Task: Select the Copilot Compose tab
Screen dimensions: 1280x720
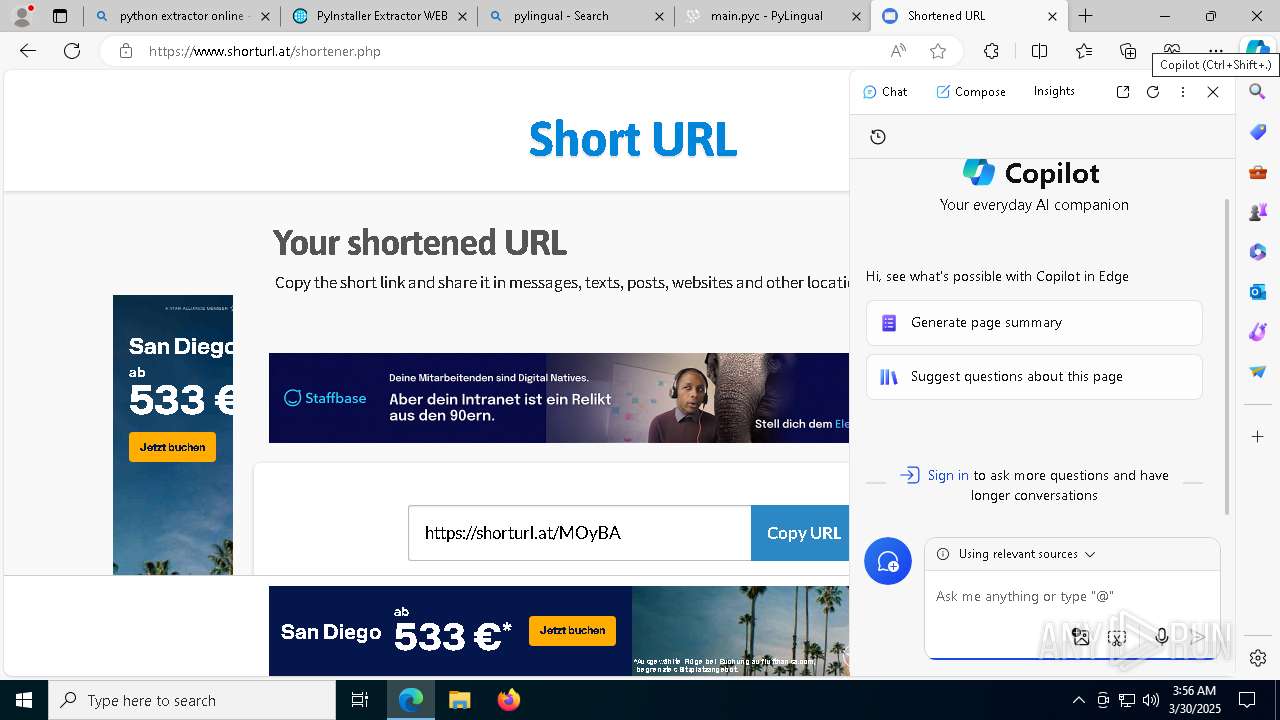Action: coord(971,91)
